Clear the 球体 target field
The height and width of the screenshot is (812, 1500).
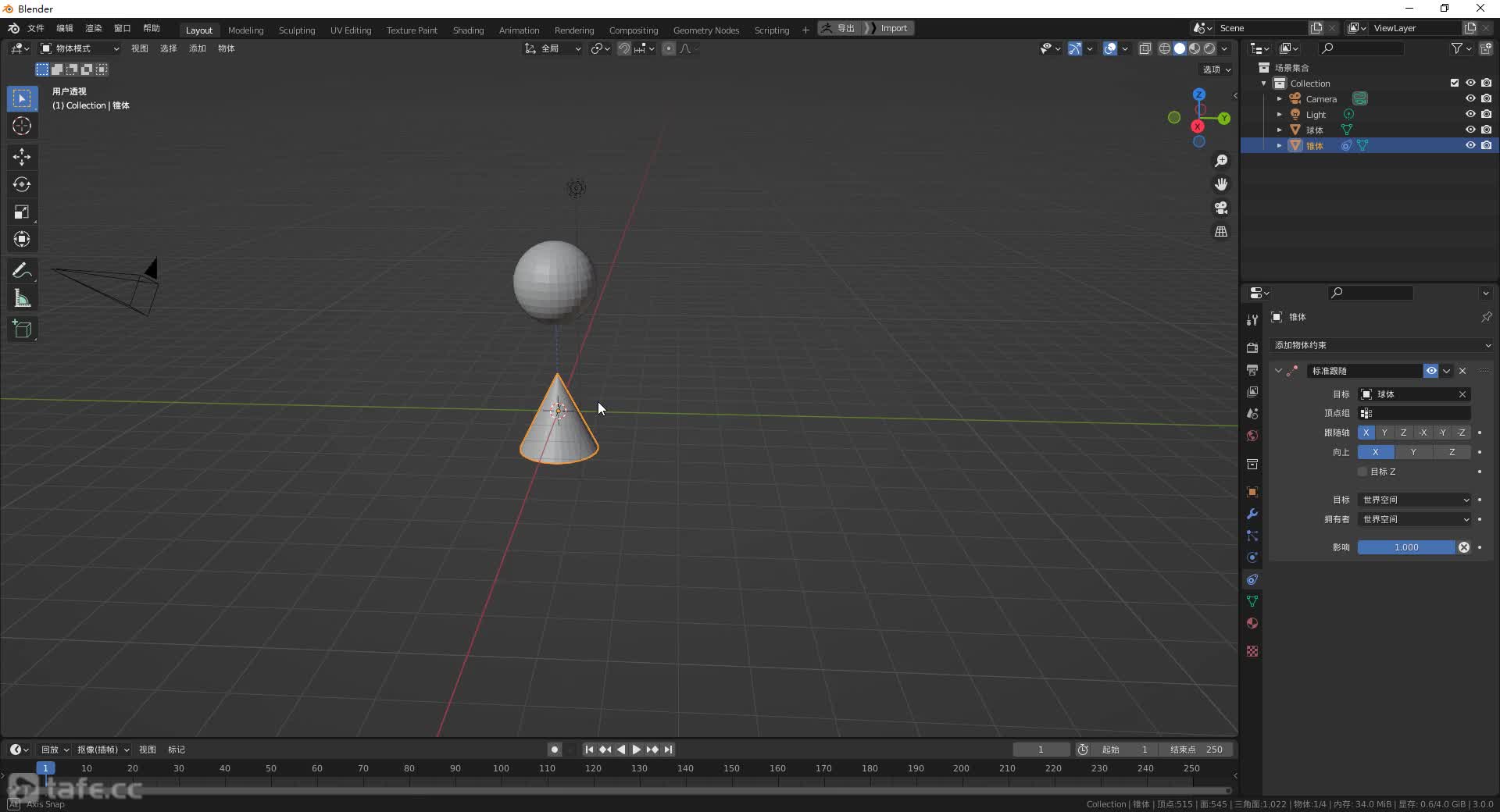click(x=1462, y=394)
